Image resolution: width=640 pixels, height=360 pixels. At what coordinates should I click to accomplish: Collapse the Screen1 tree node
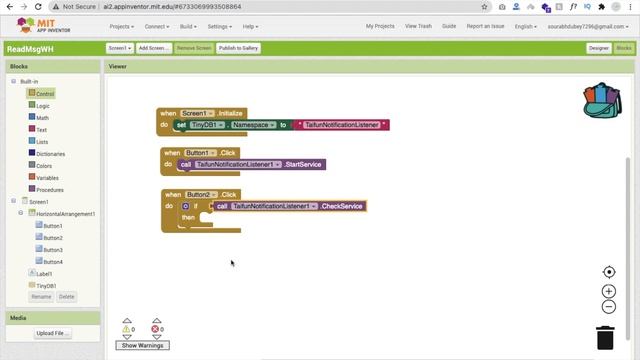tap(13, 201)
